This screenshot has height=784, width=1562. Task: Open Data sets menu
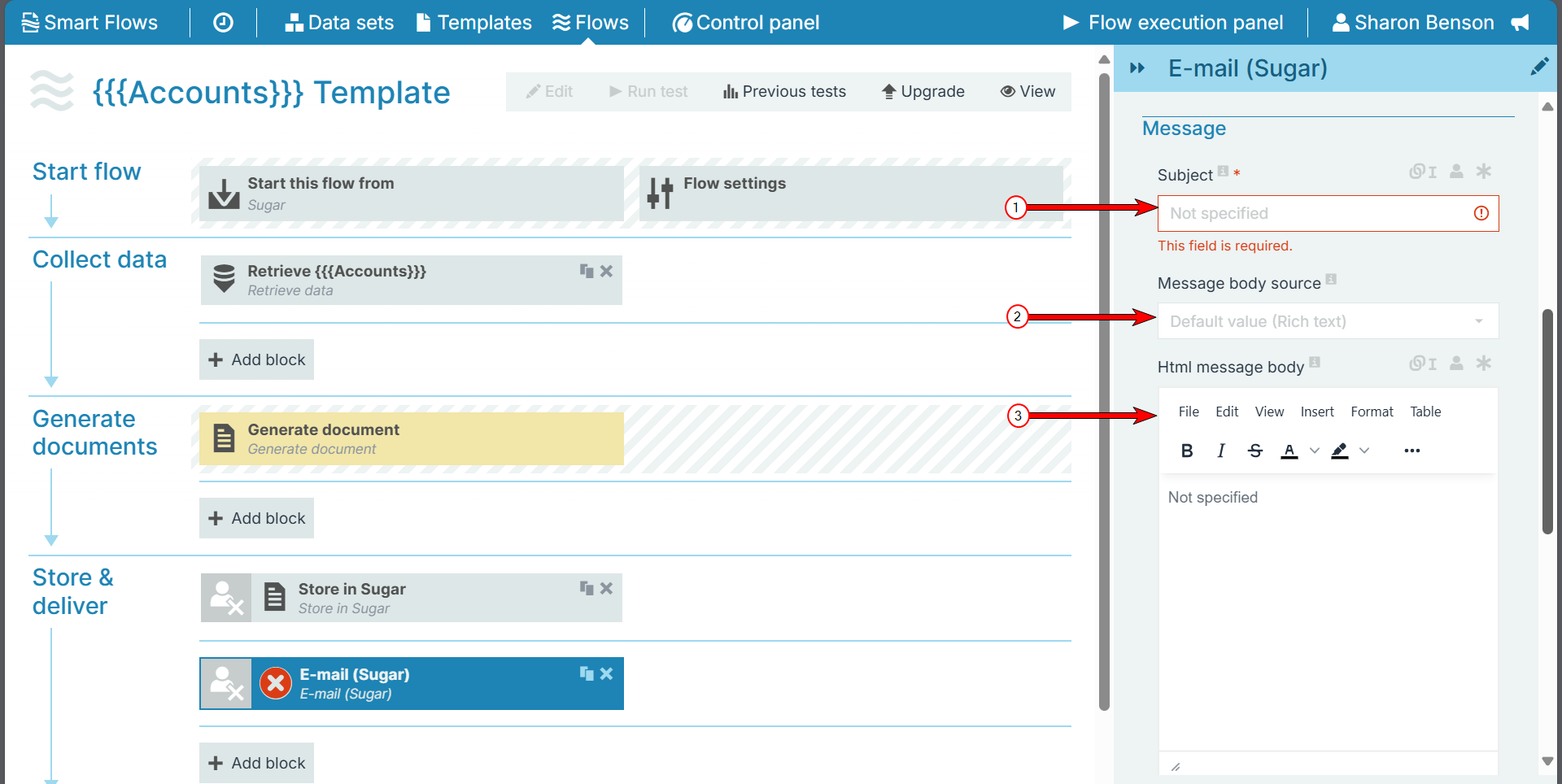click(339, 22)
